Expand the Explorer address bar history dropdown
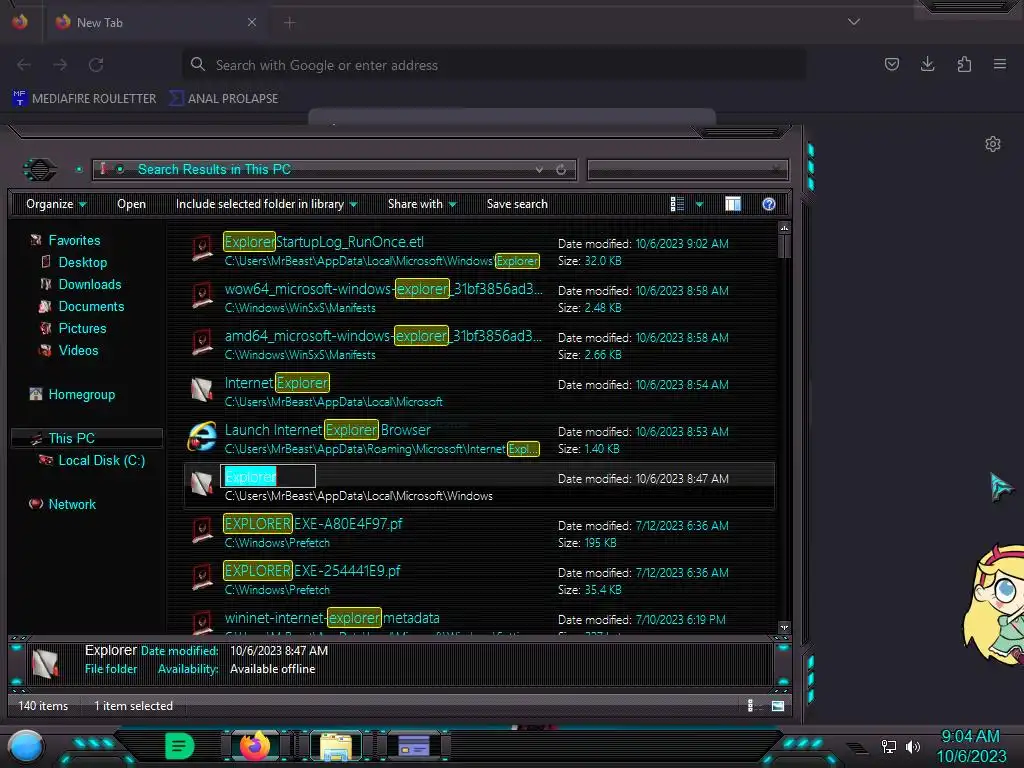 tap(539, 170)
